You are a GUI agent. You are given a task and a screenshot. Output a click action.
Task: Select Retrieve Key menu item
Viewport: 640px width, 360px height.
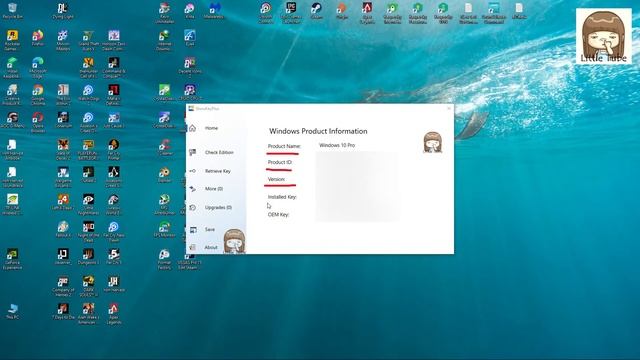218,171
